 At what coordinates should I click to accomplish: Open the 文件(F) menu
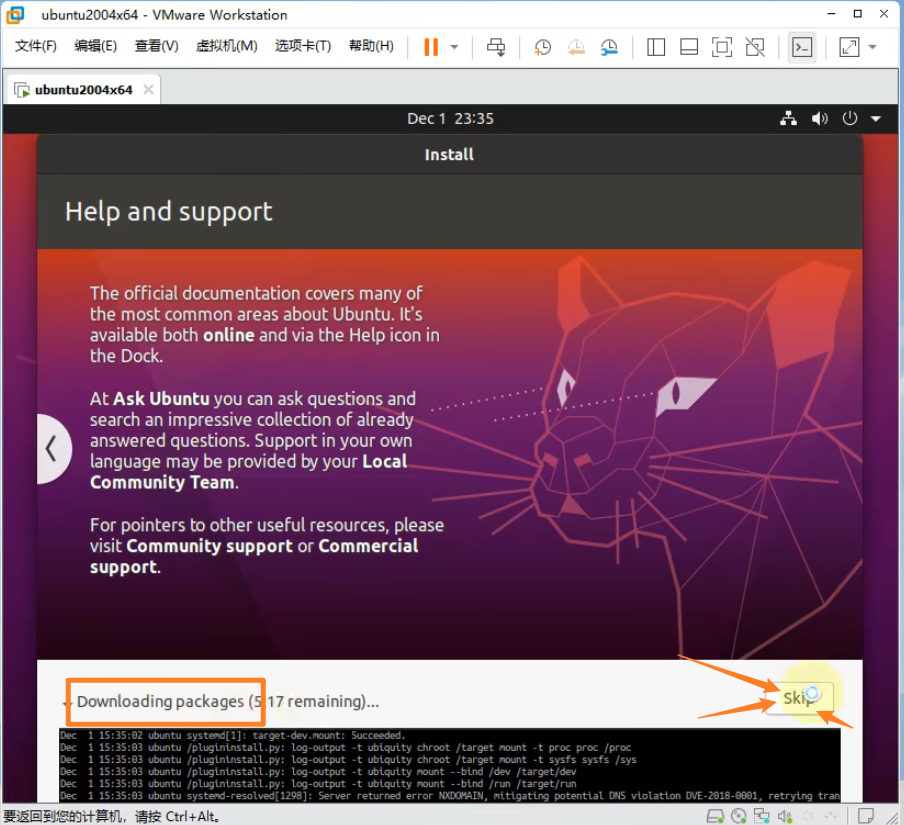(x=36, y=46)
